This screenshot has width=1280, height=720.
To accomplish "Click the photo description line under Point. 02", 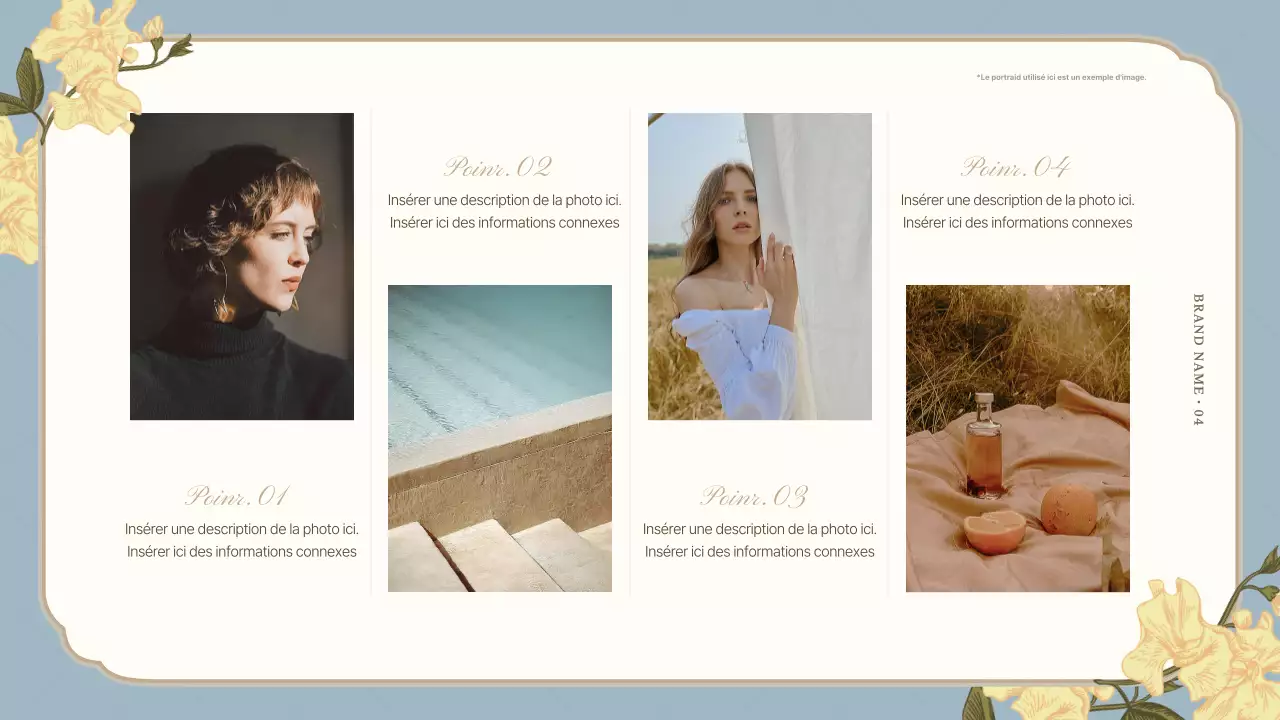I will [x=505, y=200].
